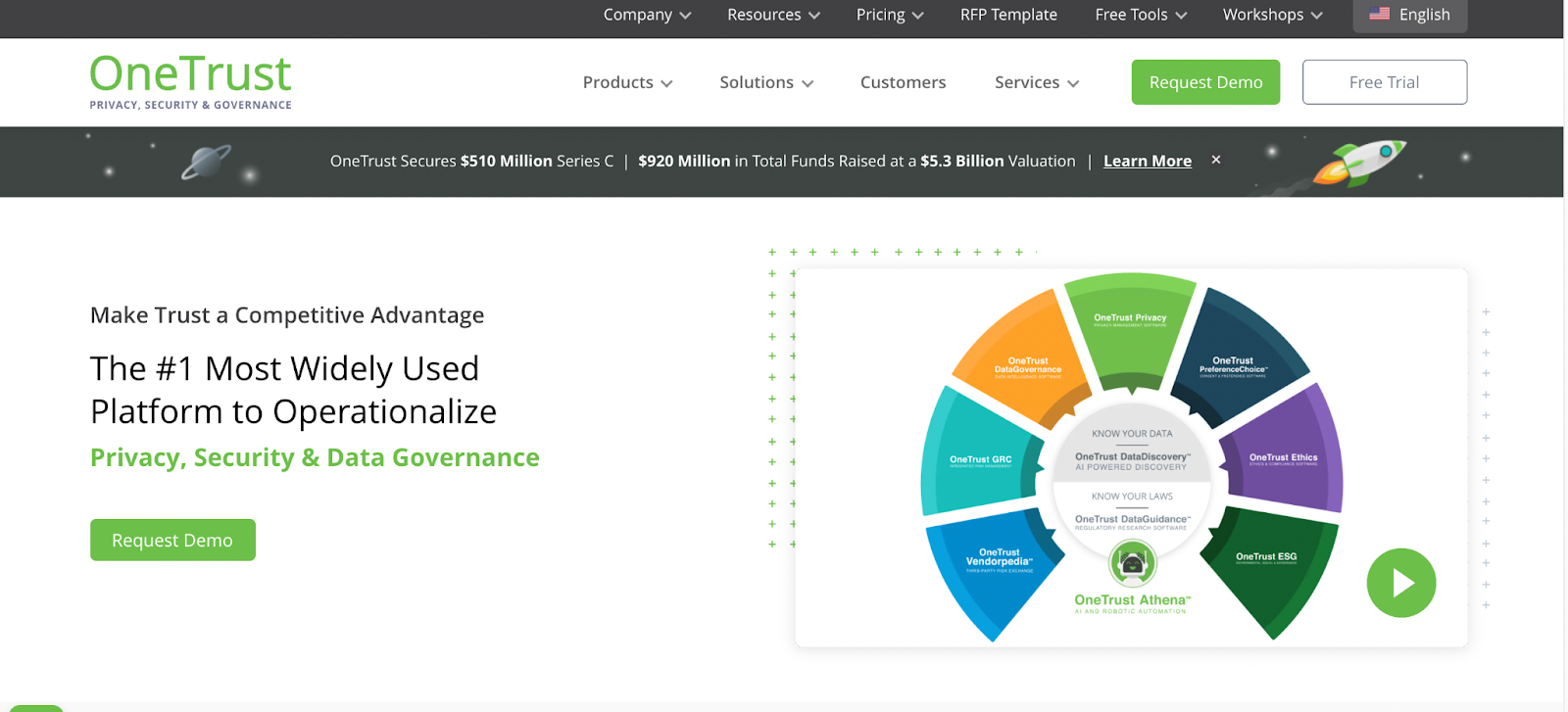Open the RFP Template page

click(x=1008, y=15)
